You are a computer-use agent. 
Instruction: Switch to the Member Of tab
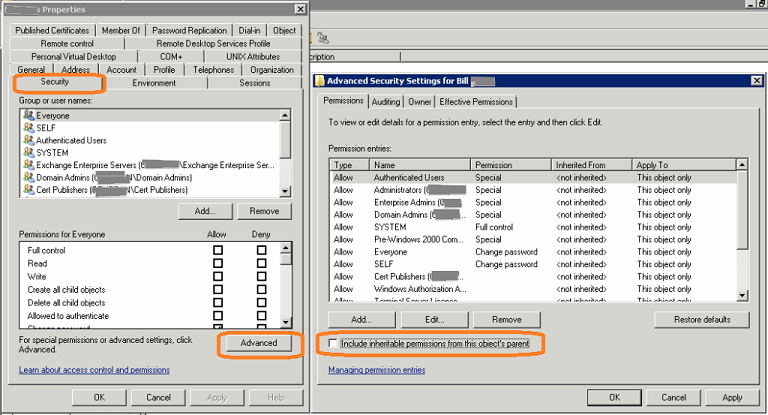121,30
